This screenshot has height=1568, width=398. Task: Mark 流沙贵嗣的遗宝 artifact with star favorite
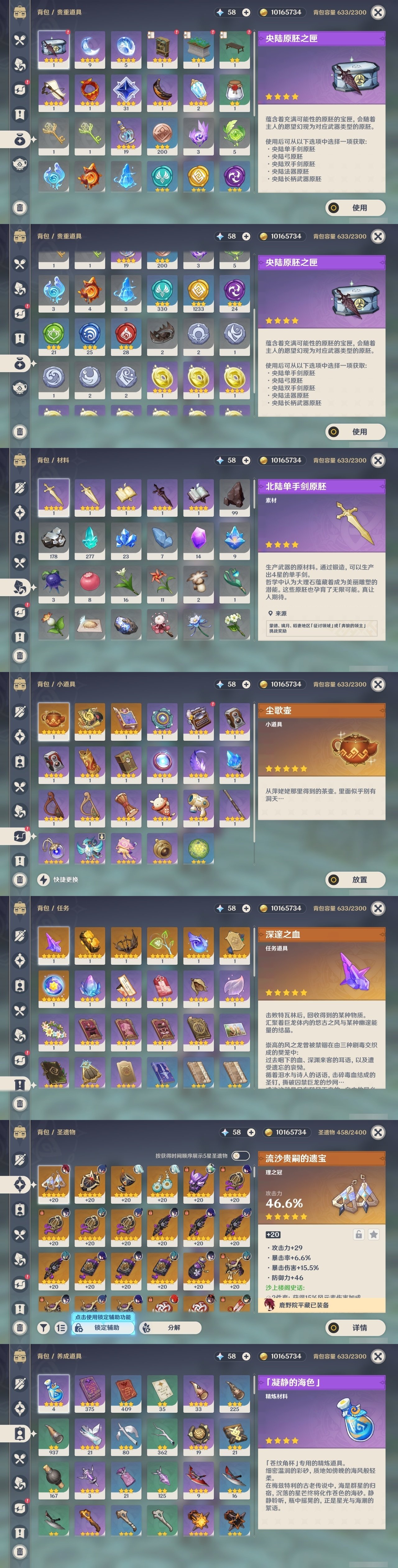pos(374,1234)
